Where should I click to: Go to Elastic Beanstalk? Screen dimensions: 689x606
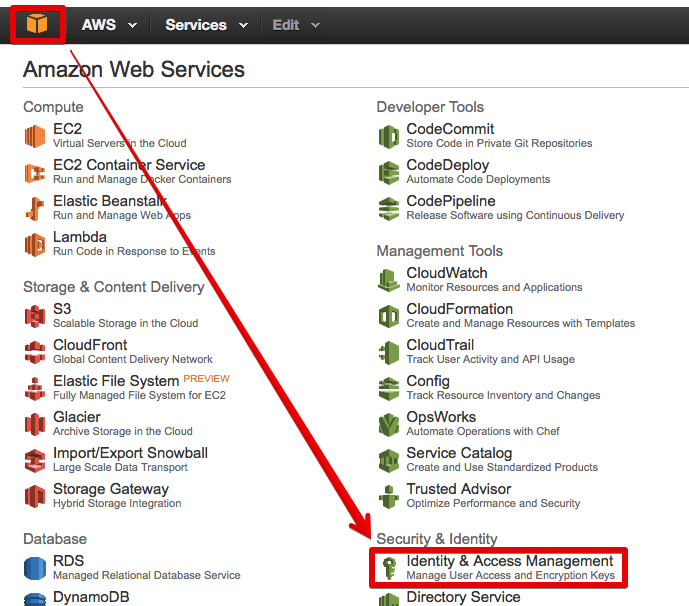coord(110,201)
